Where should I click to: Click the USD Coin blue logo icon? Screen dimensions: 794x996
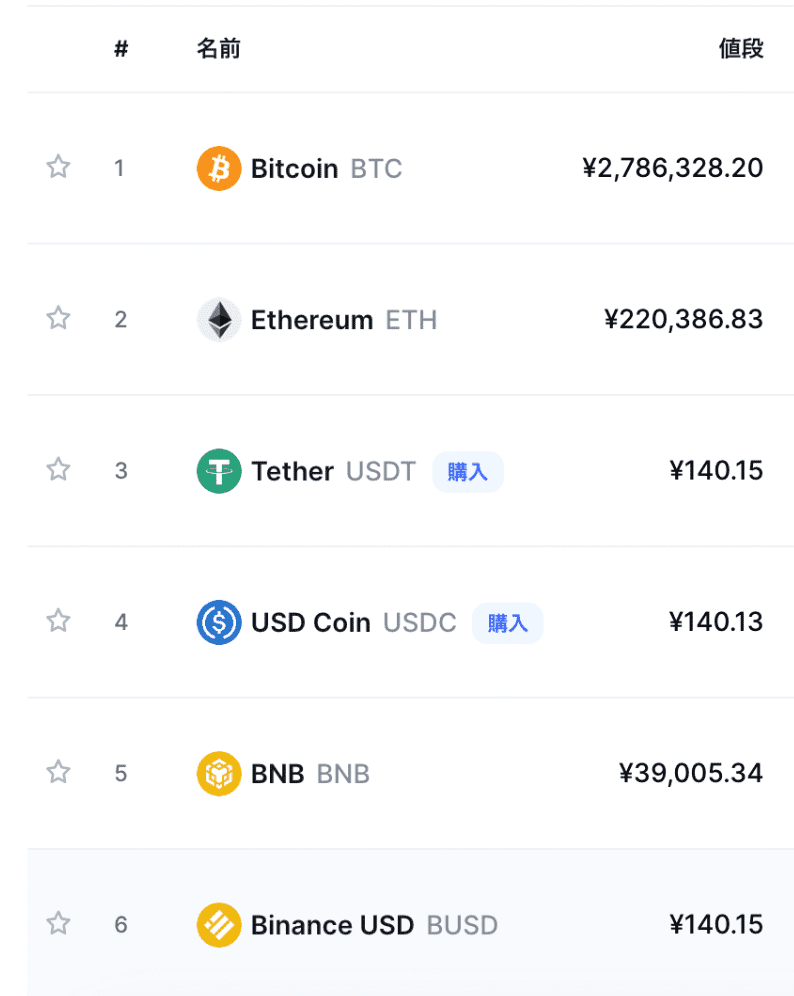coord(219,622)
